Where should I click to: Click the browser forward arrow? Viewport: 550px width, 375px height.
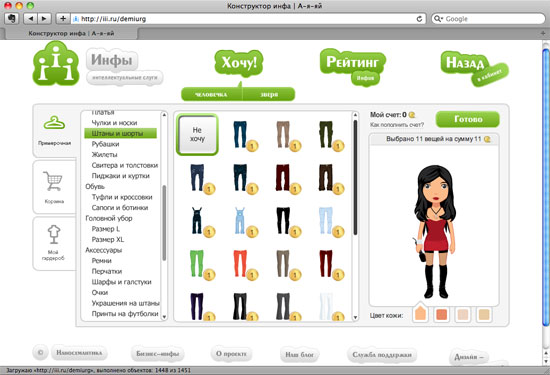pyautogui.click(x=44, y=19)
